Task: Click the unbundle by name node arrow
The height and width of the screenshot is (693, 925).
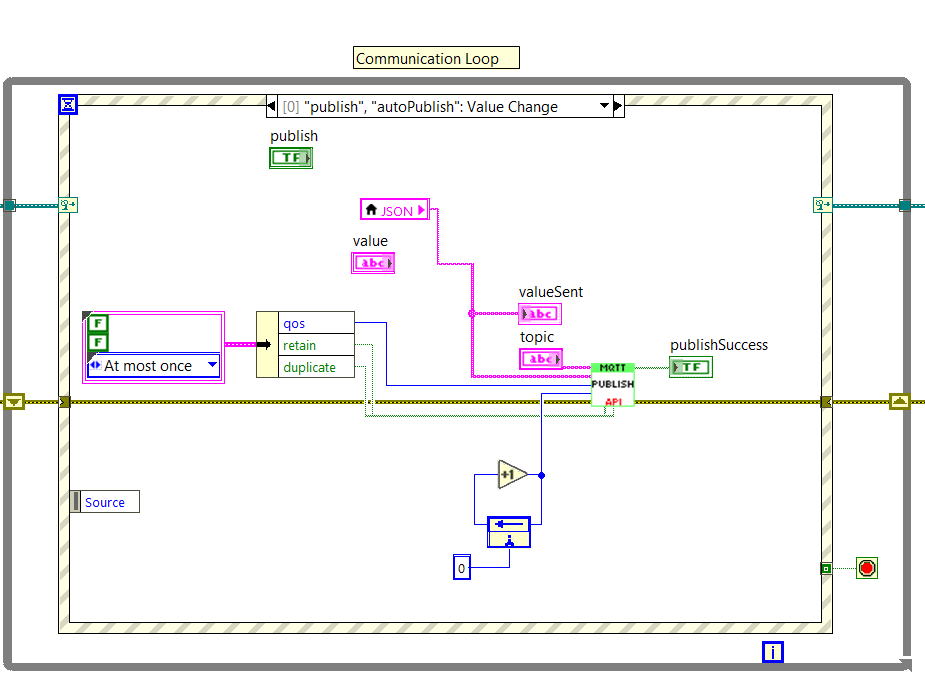Action: tap(267, 344)
